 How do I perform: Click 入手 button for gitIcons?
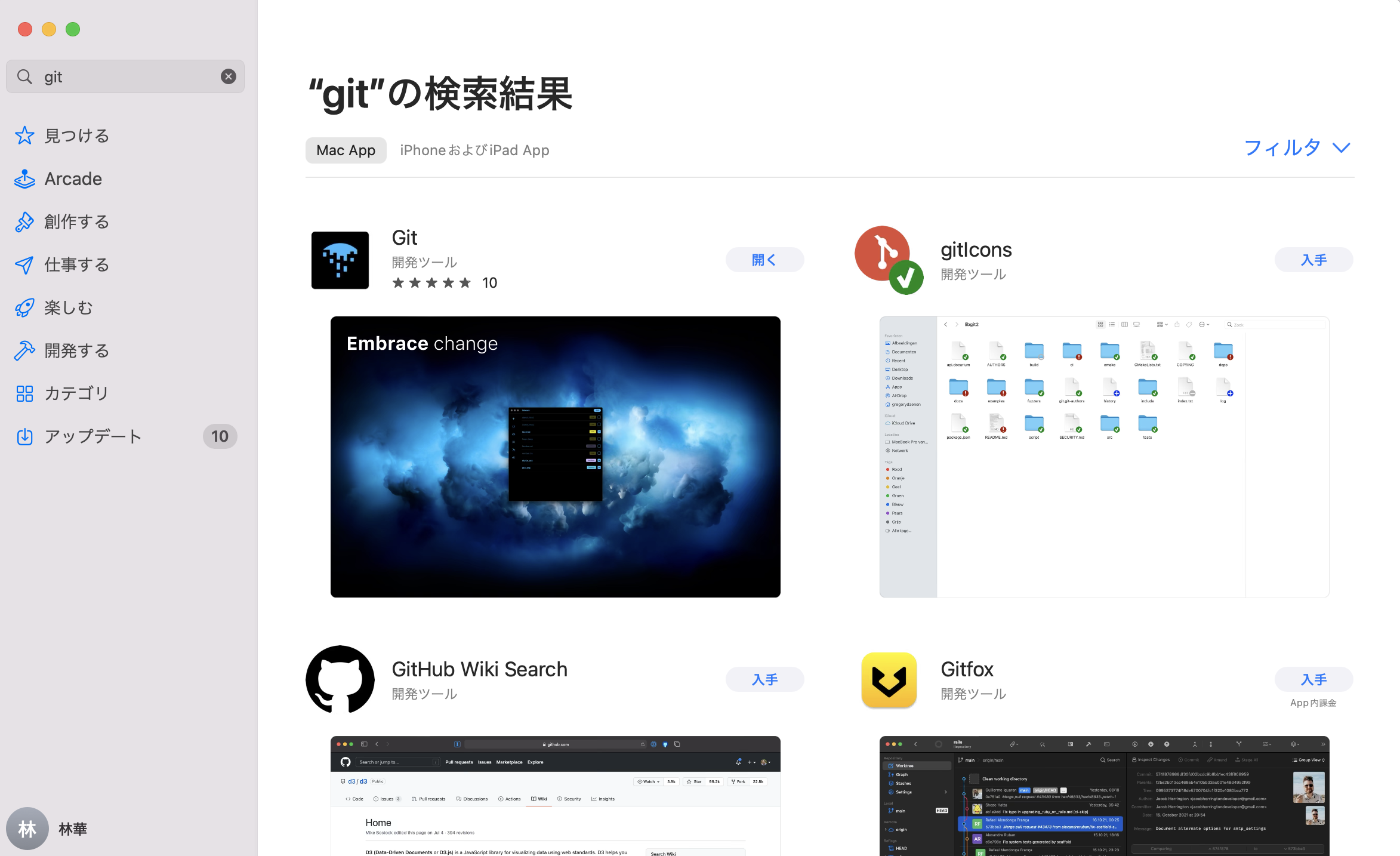click(x=1313, y=260)
